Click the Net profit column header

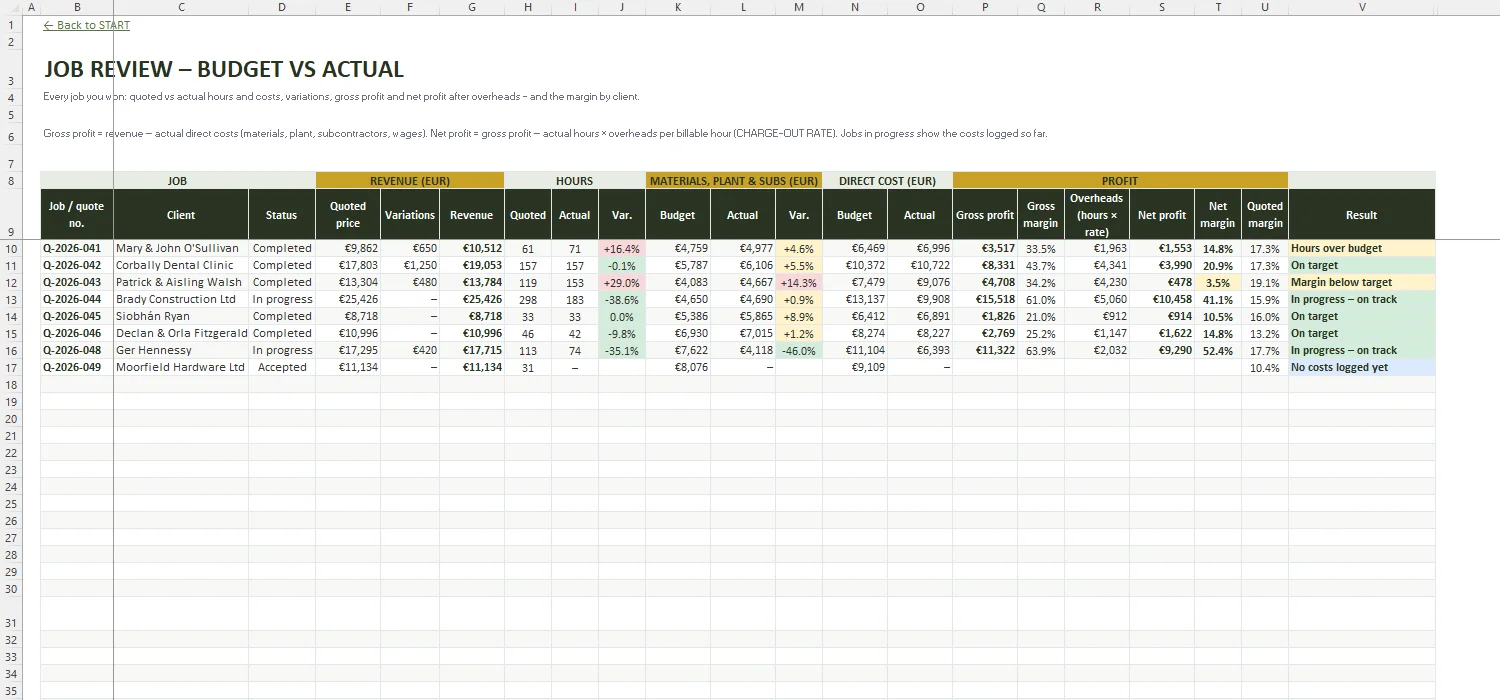pyautogui.click(x=1162, y=214)
